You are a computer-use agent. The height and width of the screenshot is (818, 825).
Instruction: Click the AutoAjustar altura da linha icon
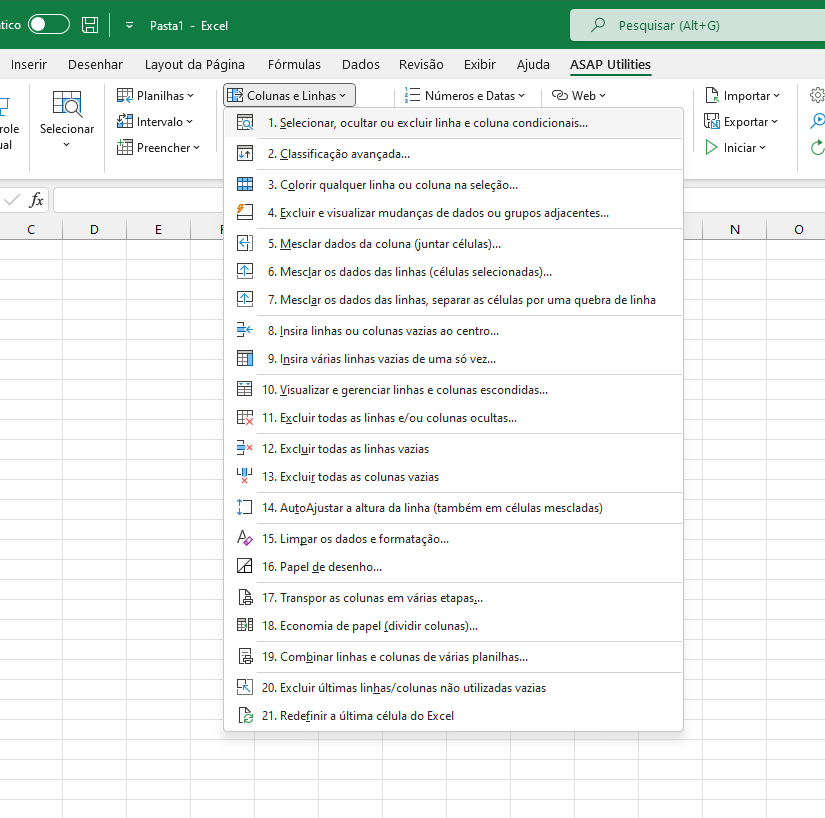click(x=245, y=507)
